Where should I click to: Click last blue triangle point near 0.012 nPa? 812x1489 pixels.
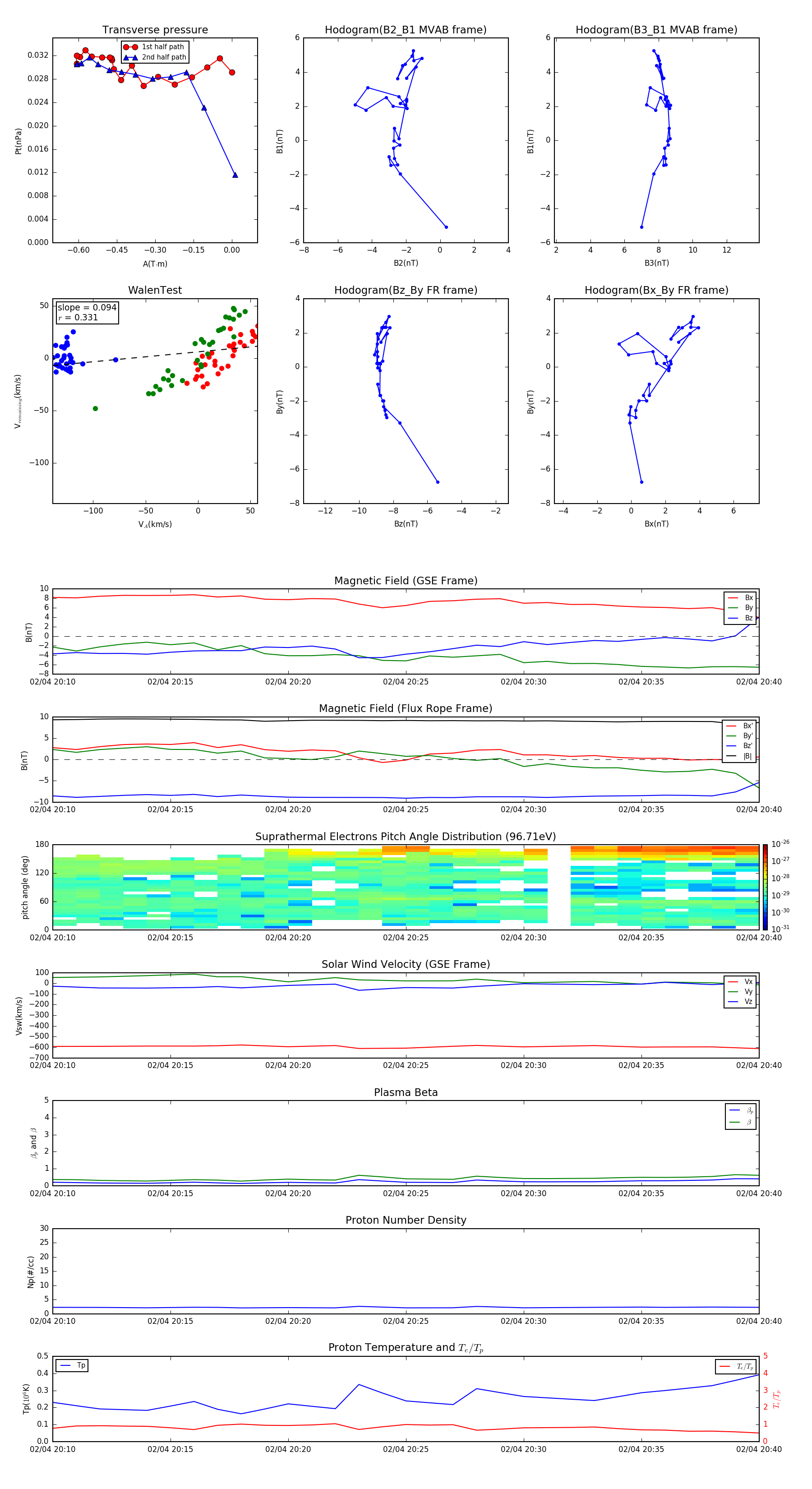235,175
